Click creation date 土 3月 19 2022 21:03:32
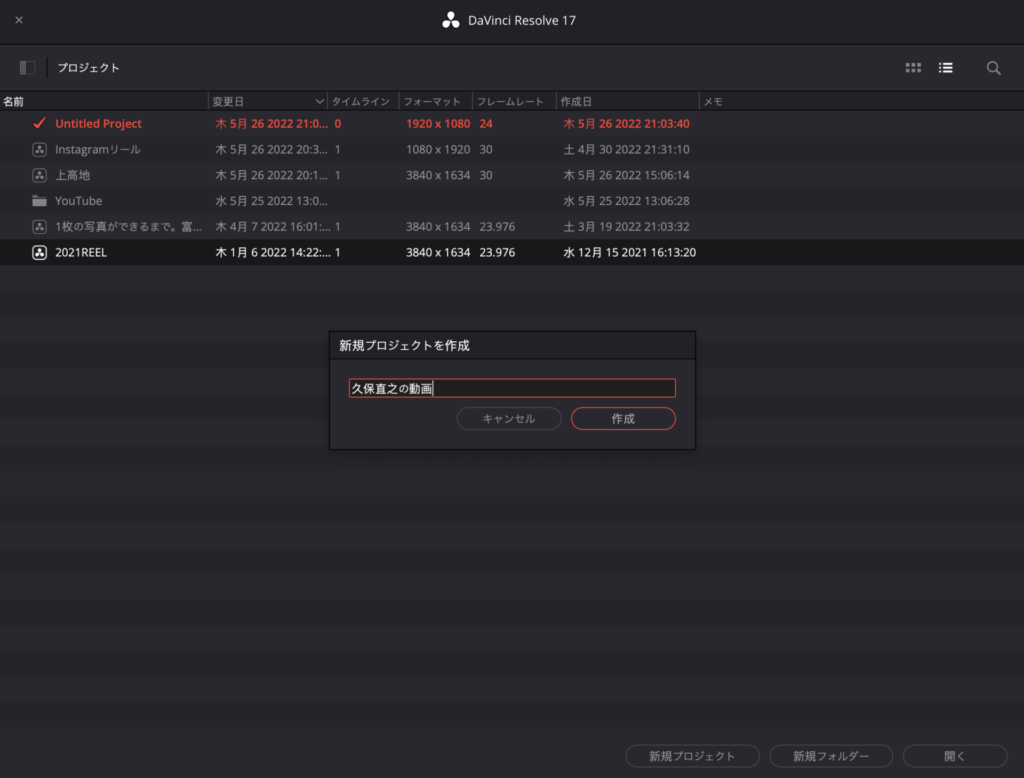The width and height of the screenshot is (1024, 778). (626, 227)
